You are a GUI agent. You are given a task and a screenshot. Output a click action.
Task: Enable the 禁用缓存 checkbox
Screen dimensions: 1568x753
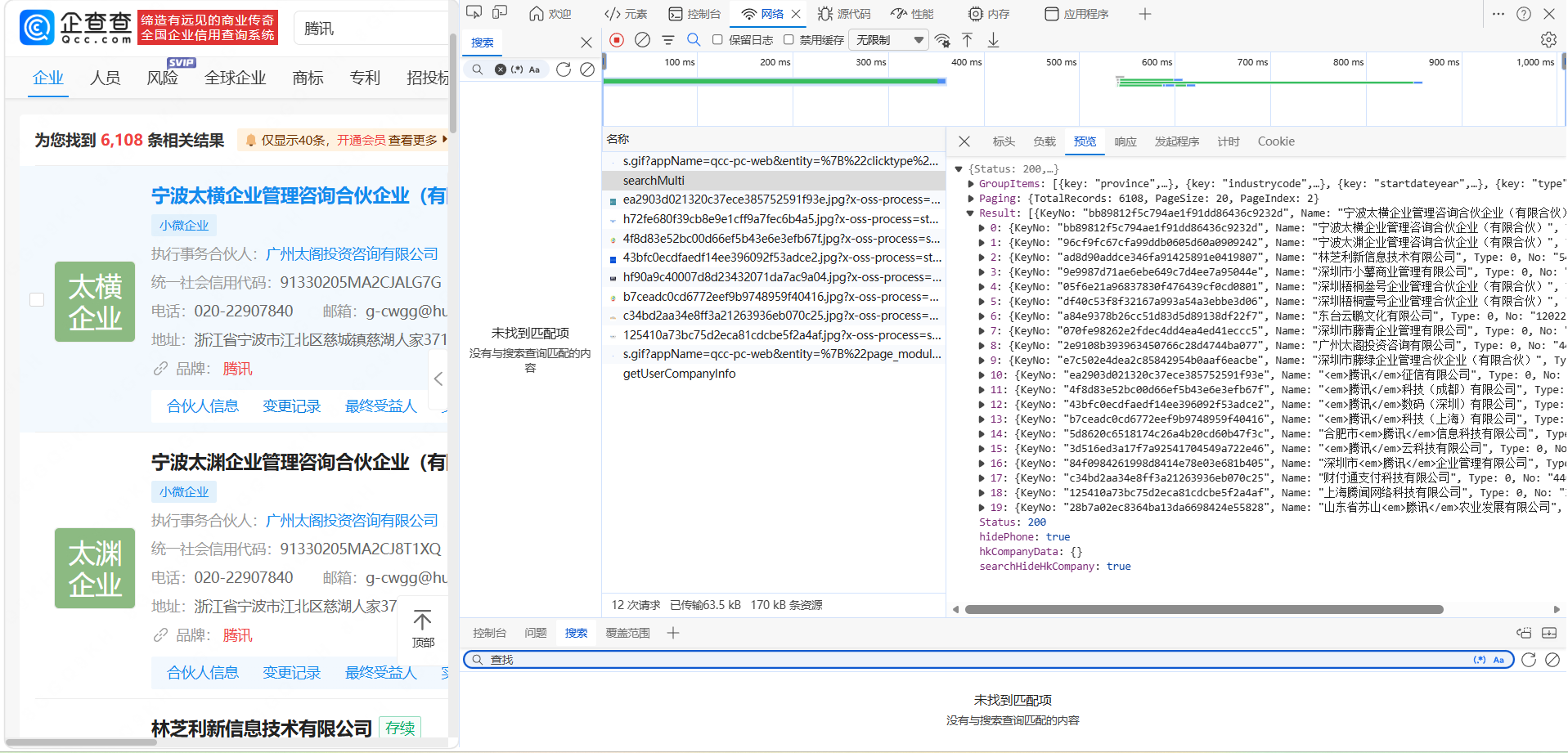788,40
